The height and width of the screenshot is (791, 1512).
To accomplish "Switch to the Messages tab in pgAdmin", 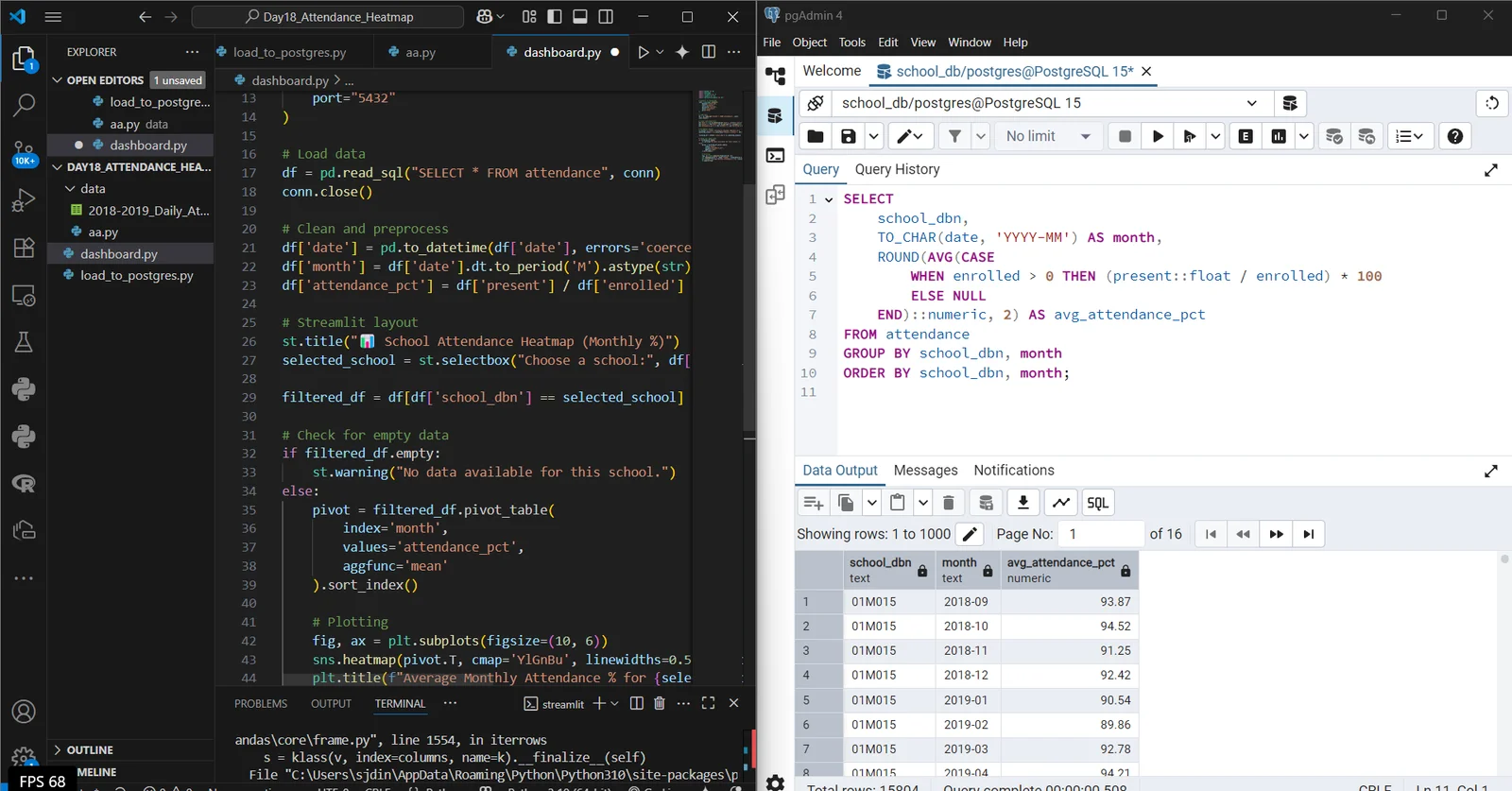I will tap(925, 471).
